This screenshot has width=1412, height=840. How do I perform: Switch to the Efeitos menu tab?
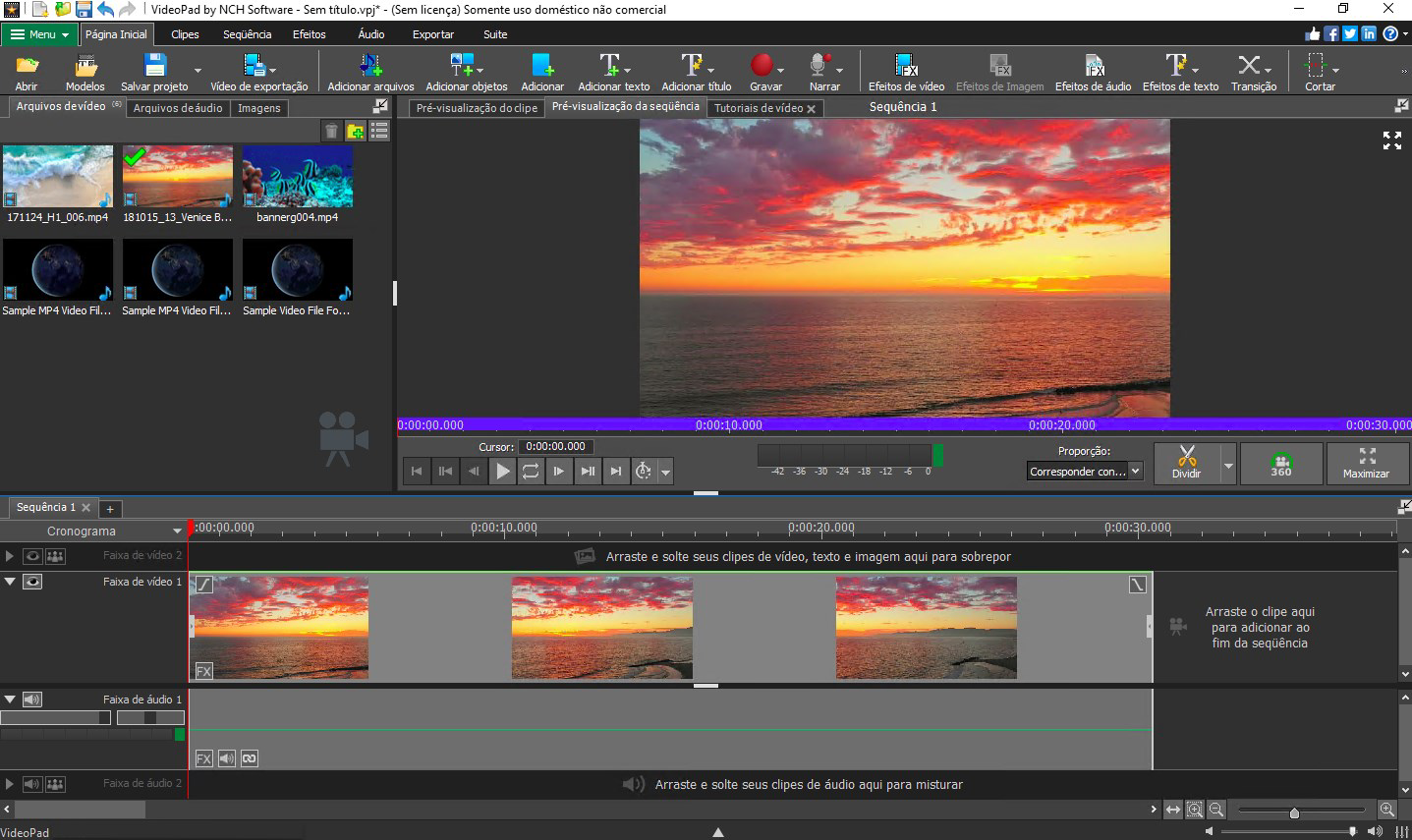309,33
